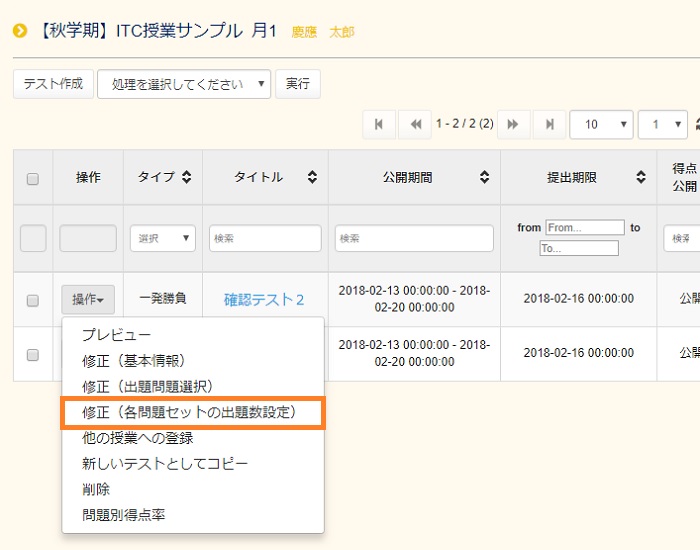
Task: Go to first page pagination icon
Action: [378, 124]
